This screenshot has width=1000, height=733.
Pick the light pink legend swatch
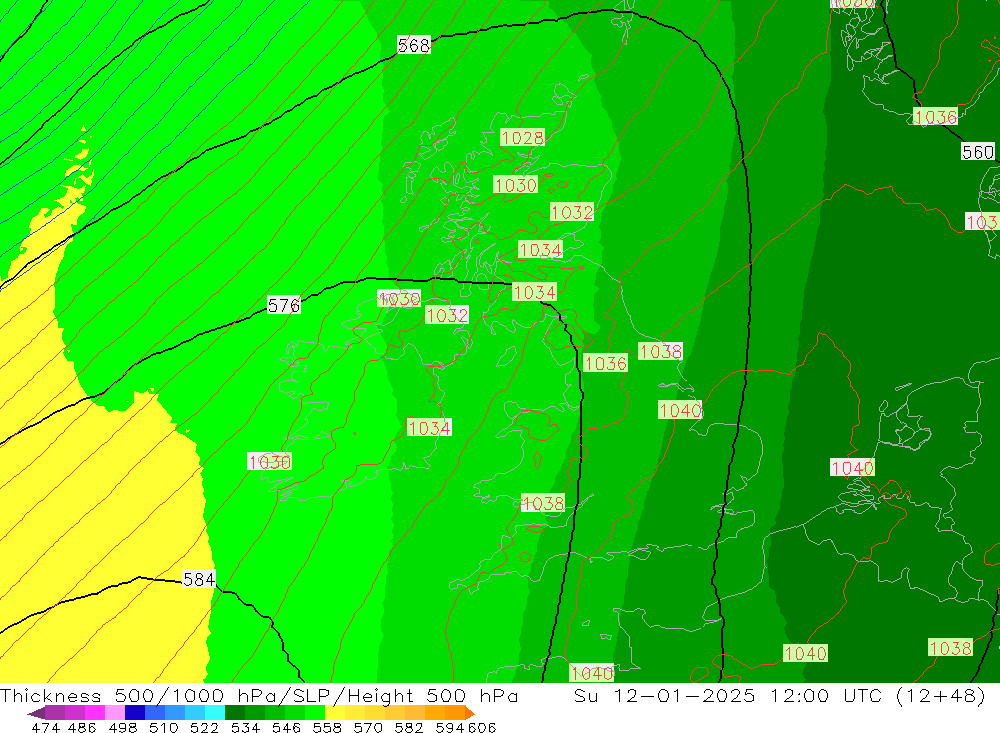(x=115, y=713)
